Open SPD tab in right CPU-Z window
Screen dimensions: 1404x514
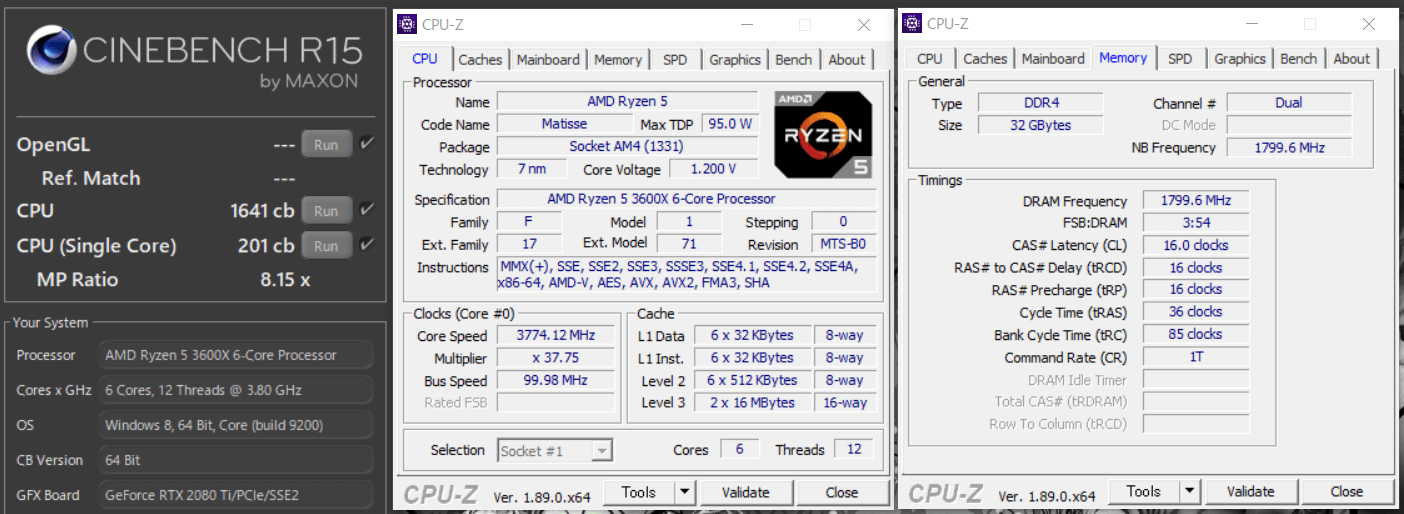coord(1180,59)
